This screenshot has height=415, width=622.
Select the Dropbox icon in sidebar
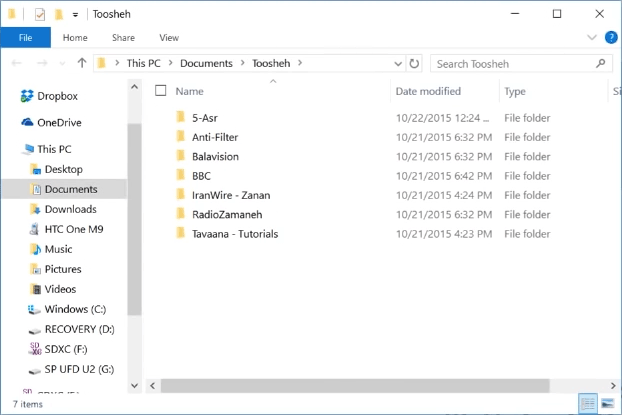tap(27, 96)
